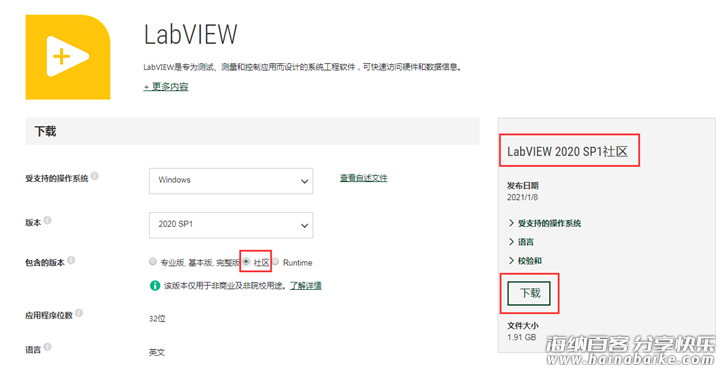Screen dimensions: 722x370
Task: Open the + 更多内容 link
Action: coord(166,87)
